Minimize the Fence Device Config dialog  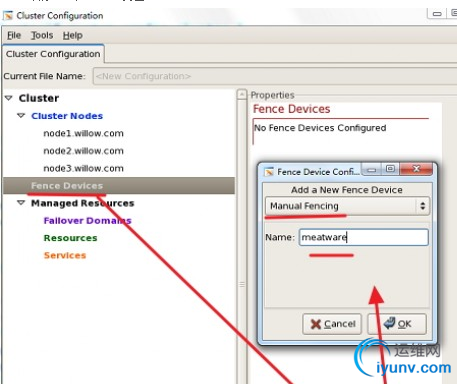point(372,169)
